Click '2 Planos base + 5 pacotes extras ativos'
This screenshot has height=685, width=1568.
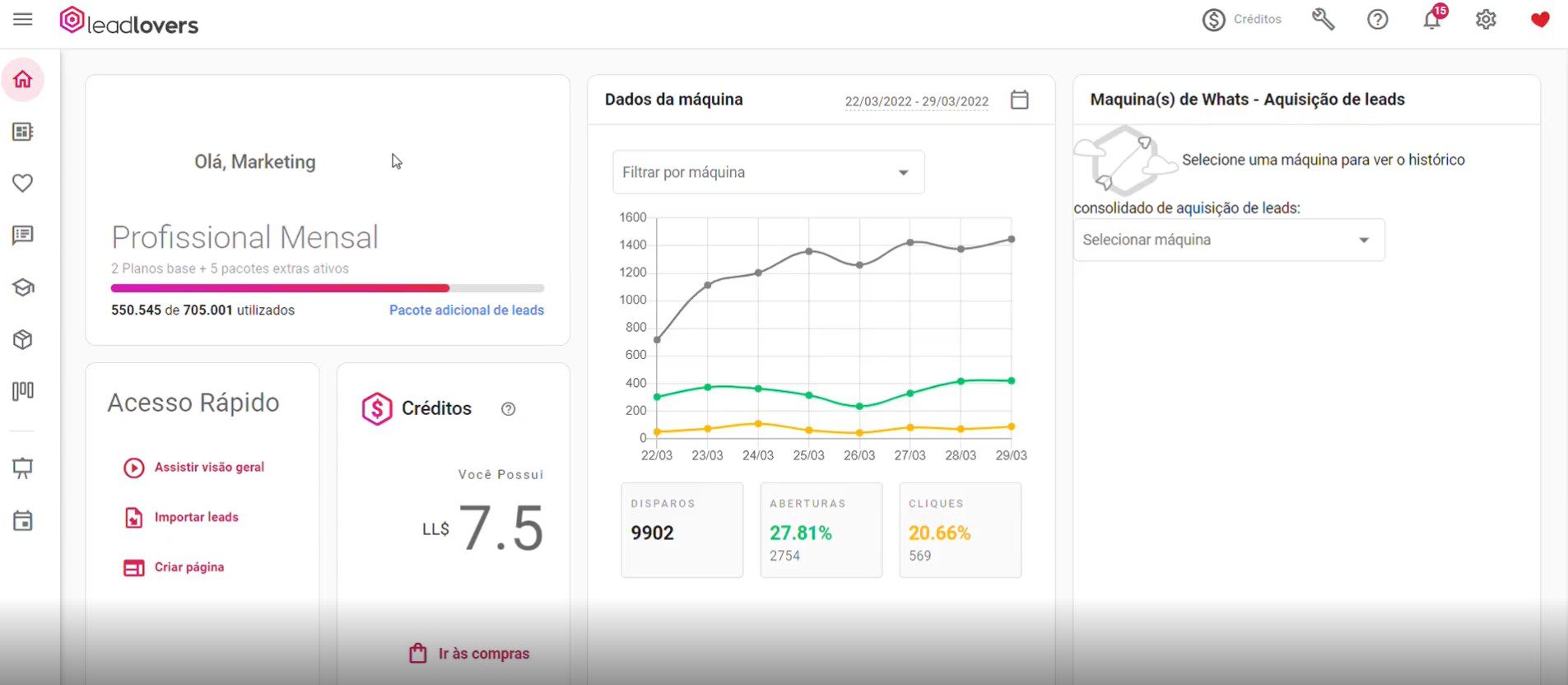pyautogui.click(x=230, y=268)
